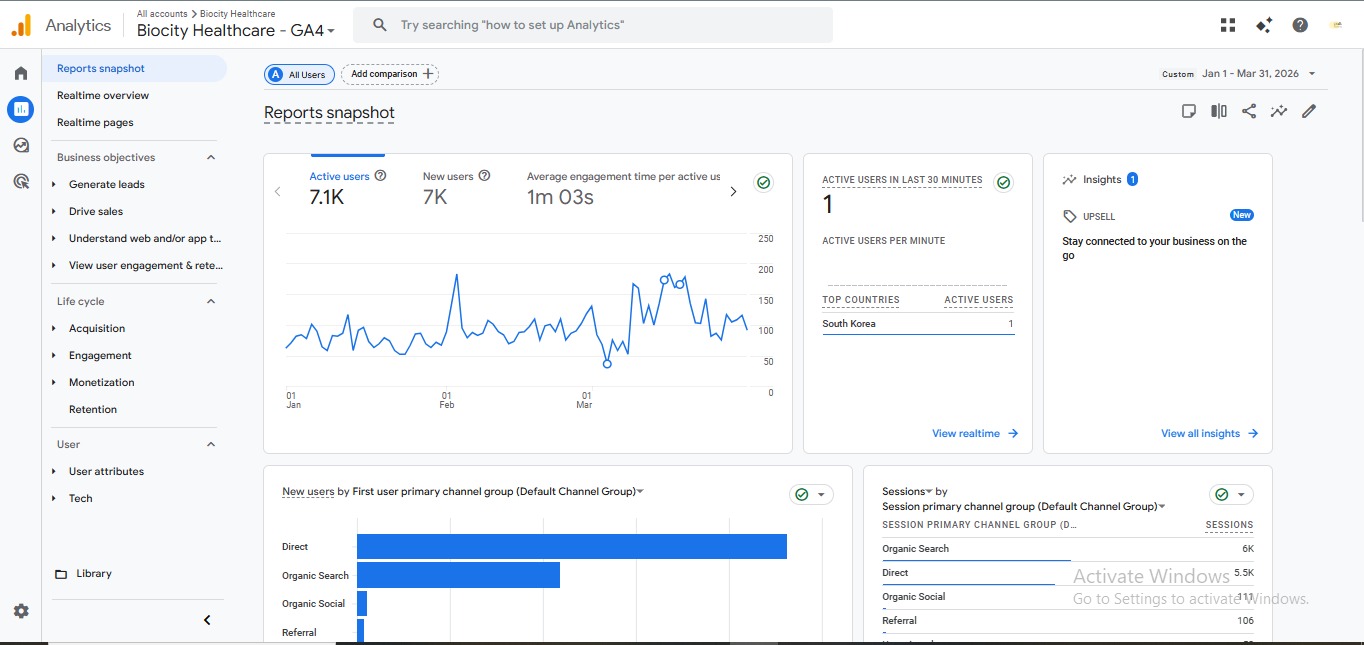
Task: Follow the View all insights link
Action: coord(1209,433)
